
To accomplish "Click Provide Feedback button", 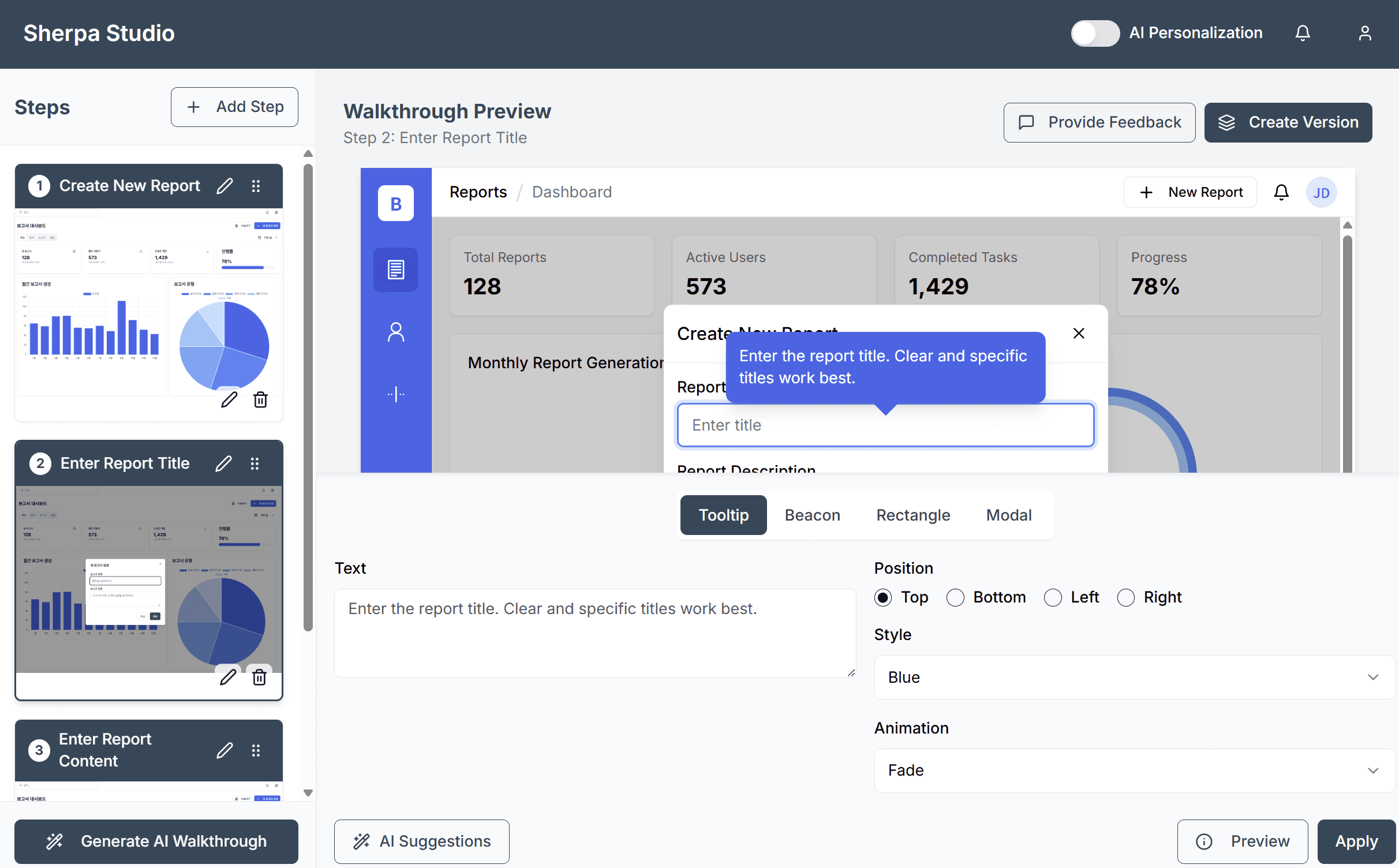I will [x=1099, y=122].
